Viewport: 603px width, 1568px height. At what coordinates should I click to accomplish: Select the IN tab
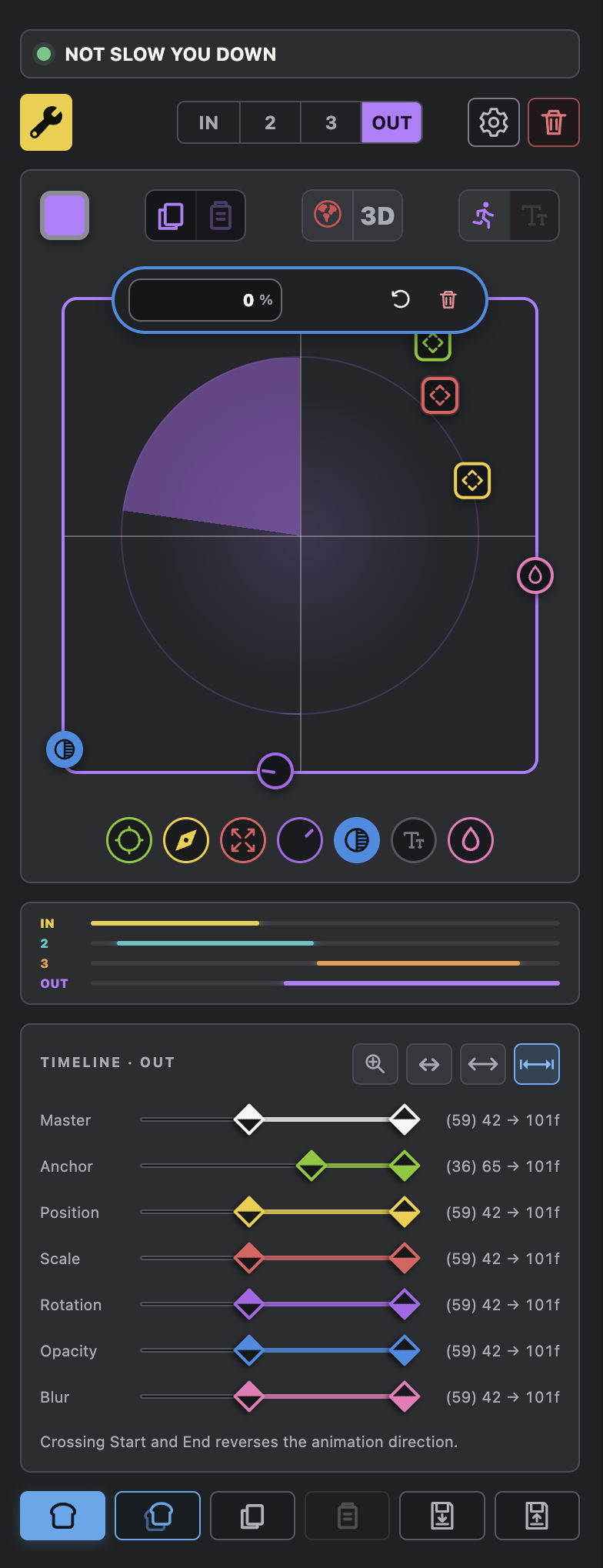tap(208, 122)
